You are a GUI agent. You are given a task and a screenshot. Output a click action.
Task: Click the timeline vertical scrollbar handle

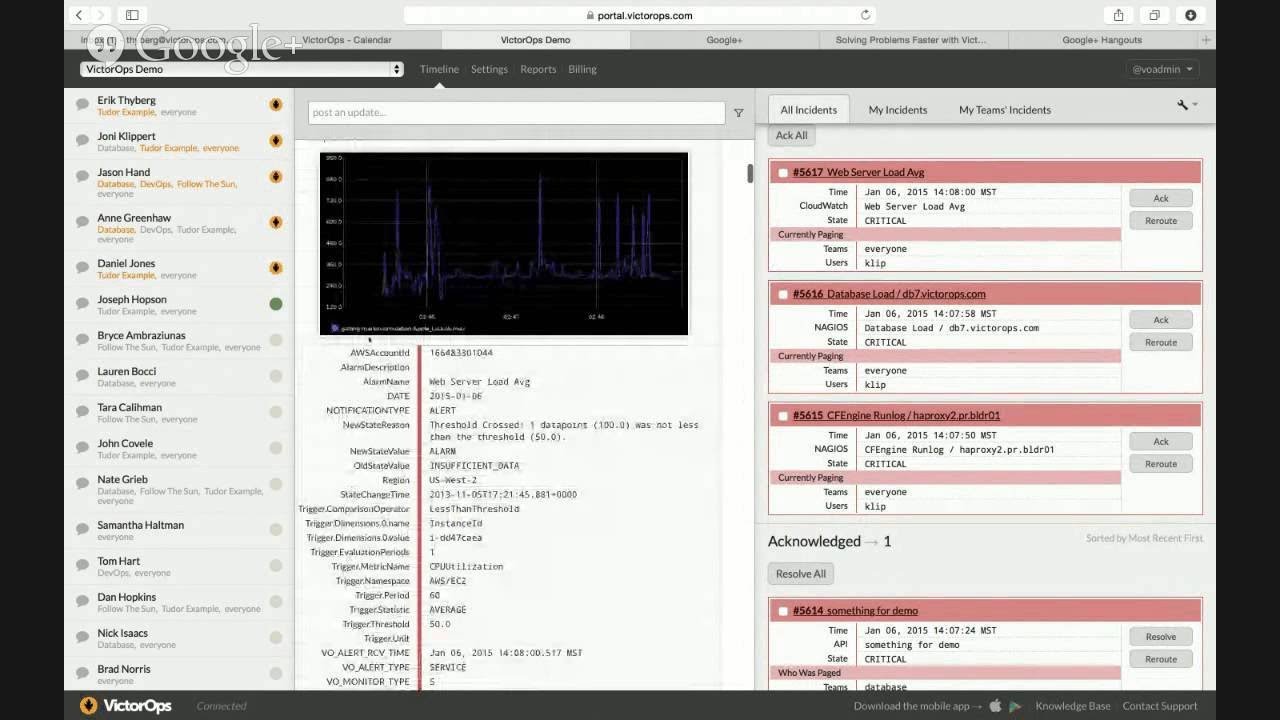[750, 173]
